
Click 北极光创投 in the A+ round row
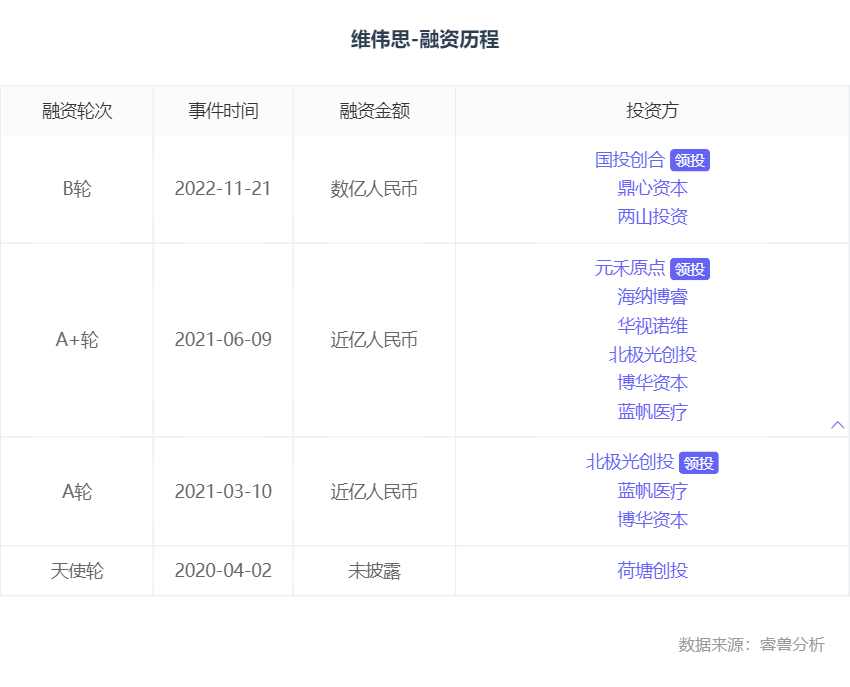point(652,355)
